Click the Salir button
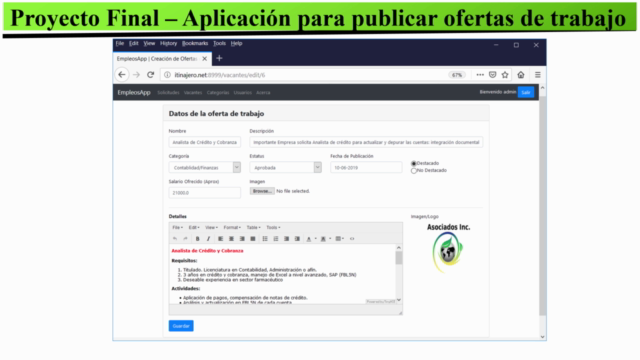Image resolution: width=640 pixels, height=360 pixels. click(x=526, y=92)
